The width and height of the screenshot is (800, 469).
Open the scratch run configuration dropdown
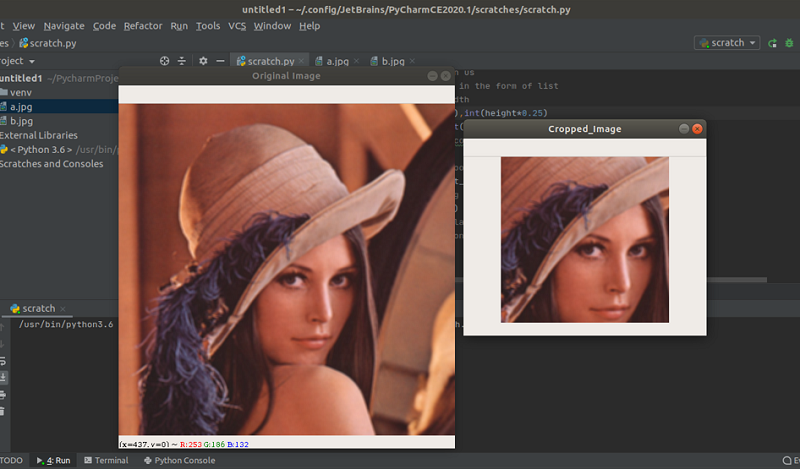pyautogui.click(x=727, y=43)
